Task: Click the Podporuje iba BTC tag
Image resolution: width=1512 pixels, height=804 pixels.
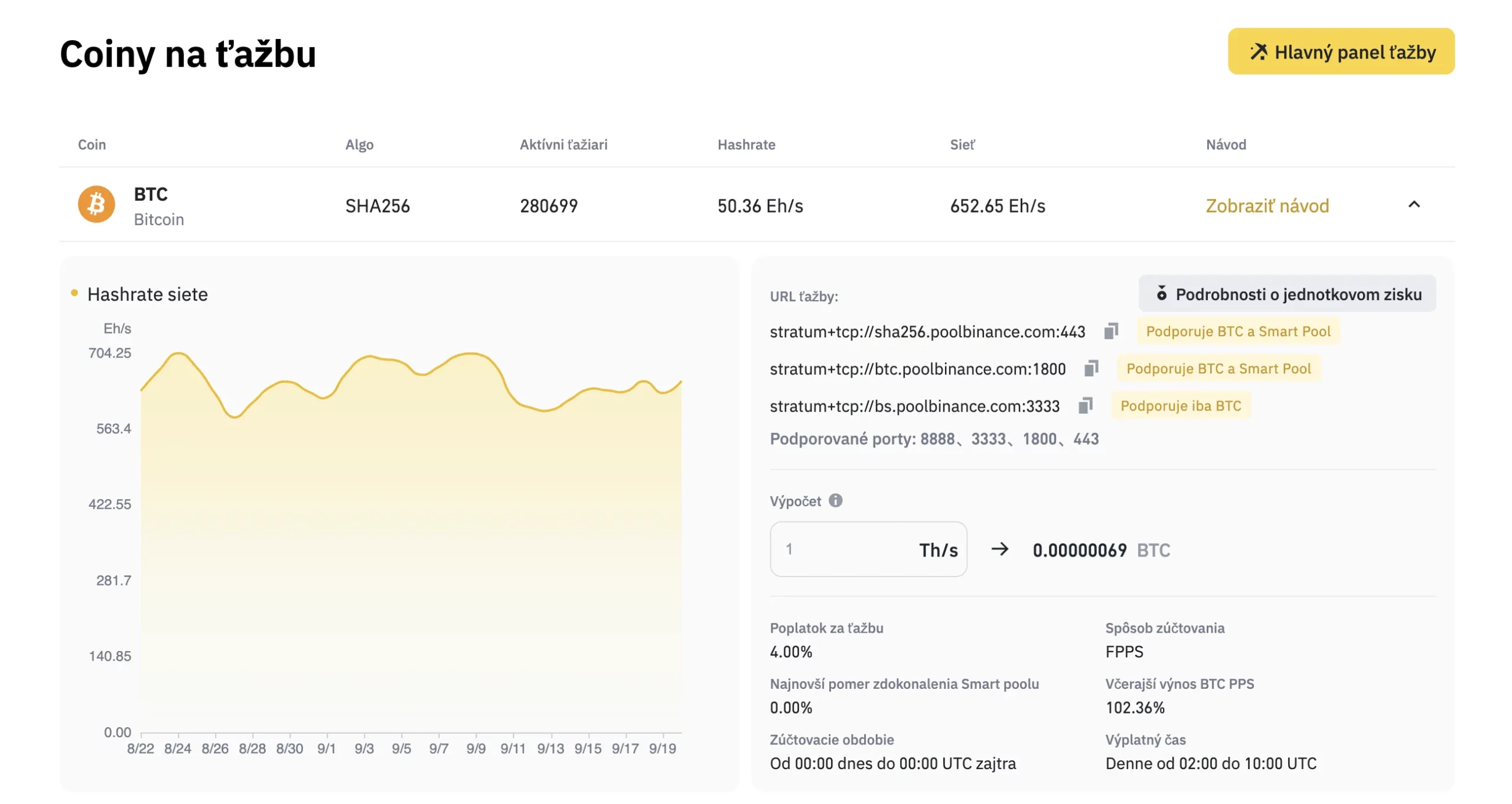Action: (x=1181, y=406)
